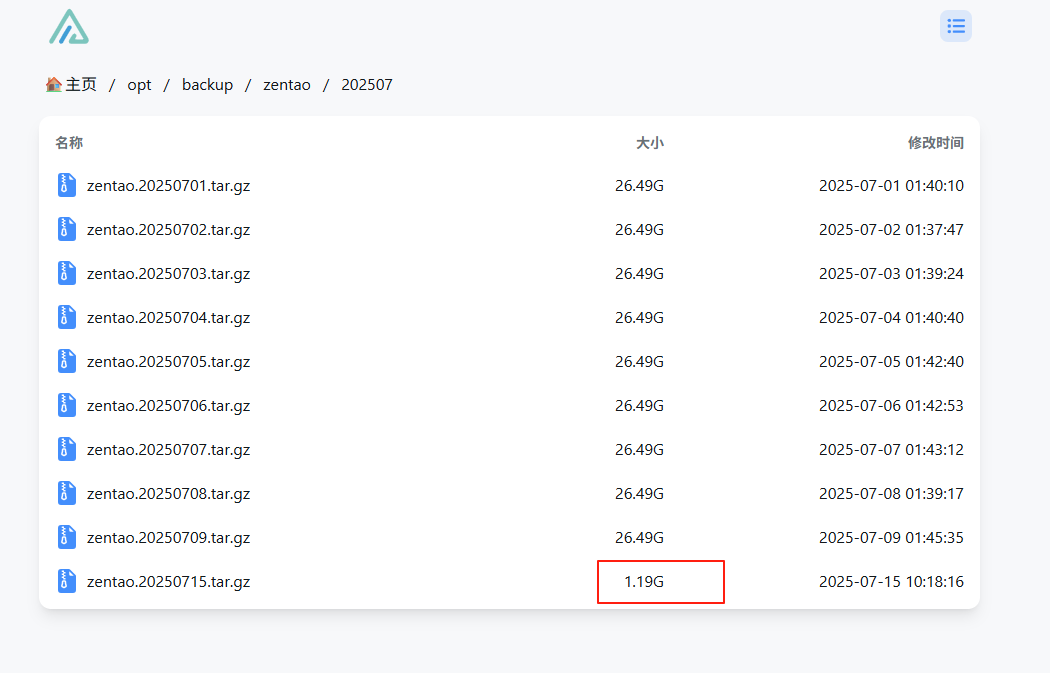Click size 26.49G of zentao.20250709.tar.gz
This screenshot has width=1050, height=673.
[x=640, y=538]
